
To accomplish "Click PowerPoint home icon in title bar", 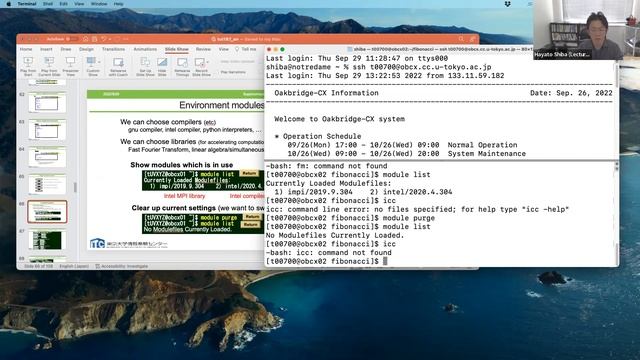I will click(x=86, y=39).
